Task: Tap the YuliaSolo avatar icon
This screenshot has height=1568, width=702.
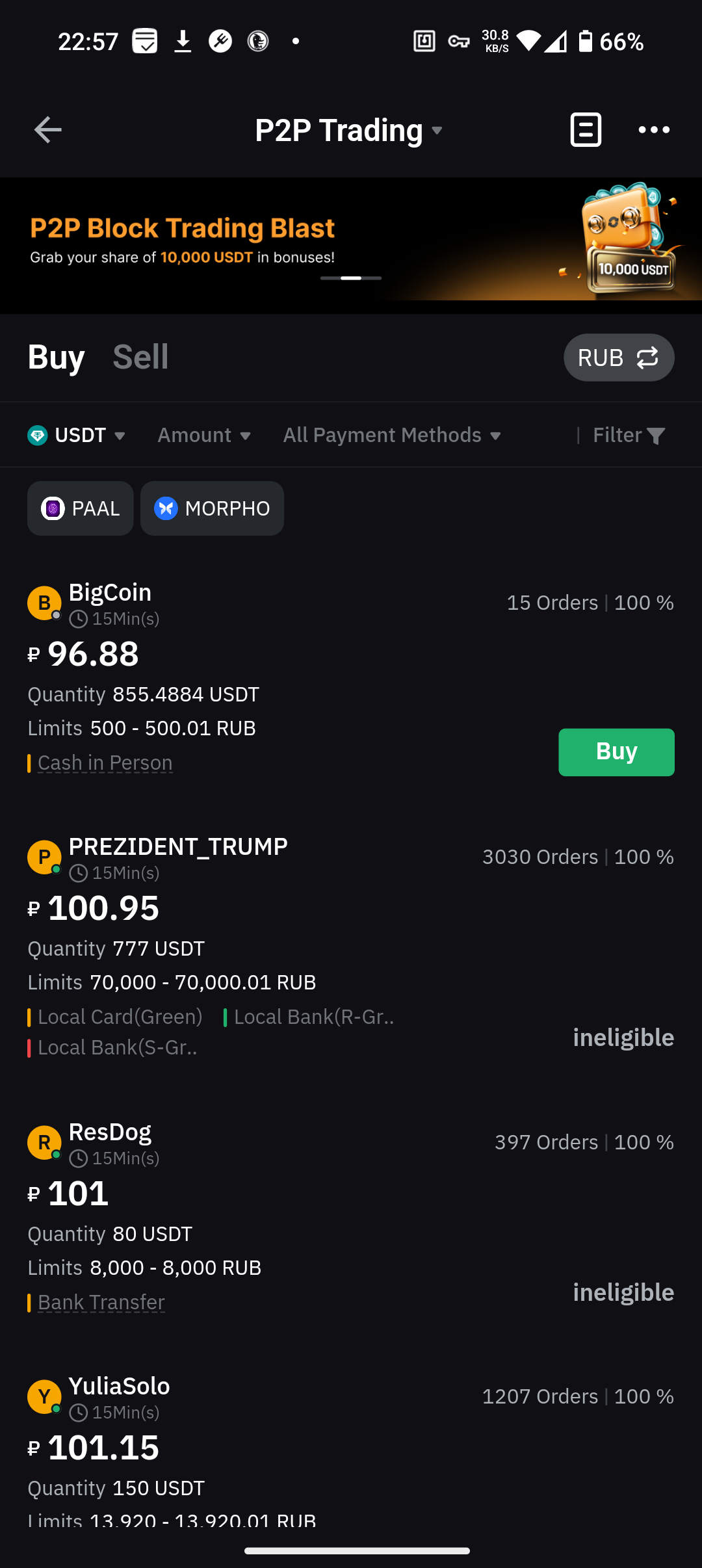Action: (44, 1397)
